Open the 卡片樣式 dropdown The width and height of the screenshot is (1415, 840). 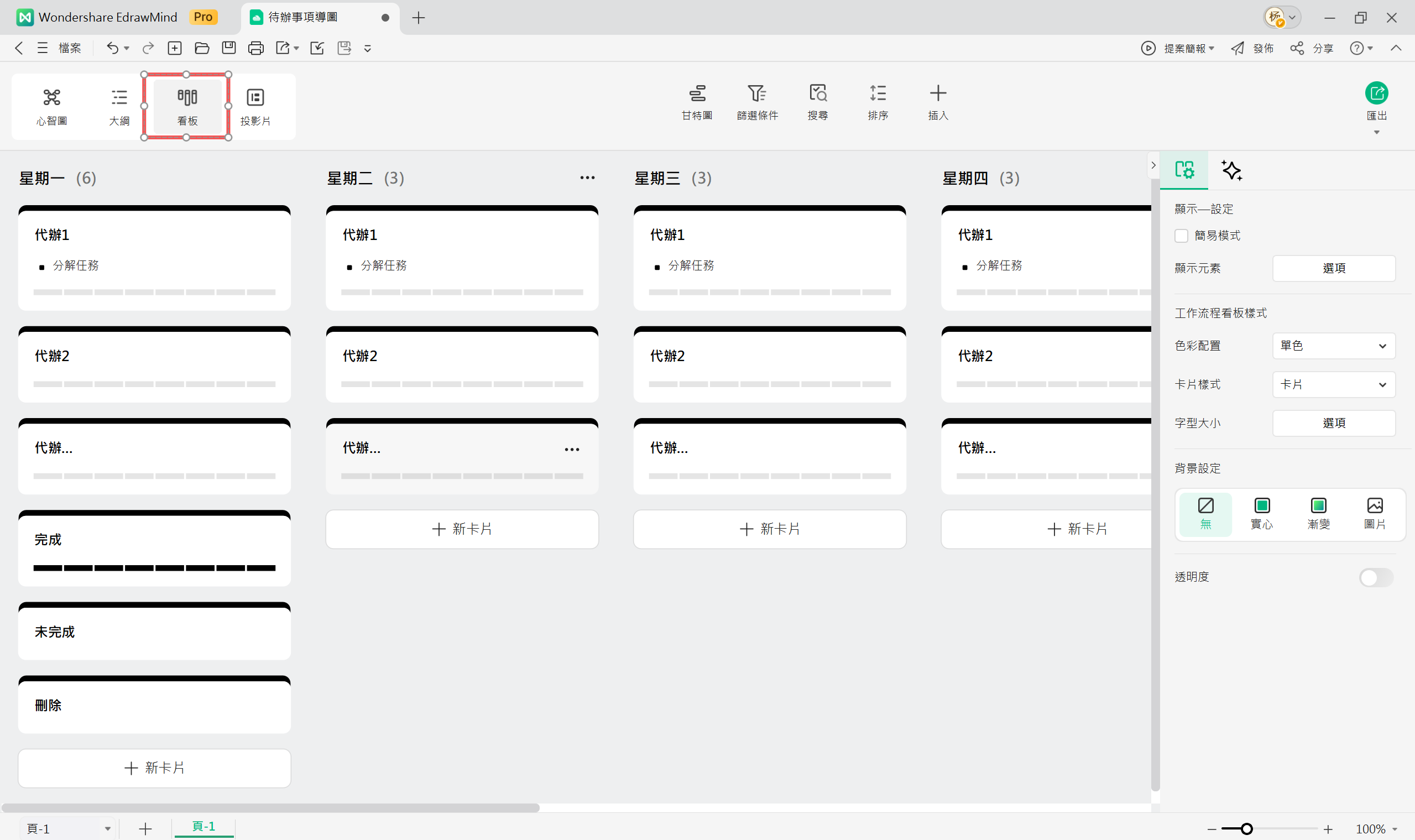click(x=1334, y=384)
